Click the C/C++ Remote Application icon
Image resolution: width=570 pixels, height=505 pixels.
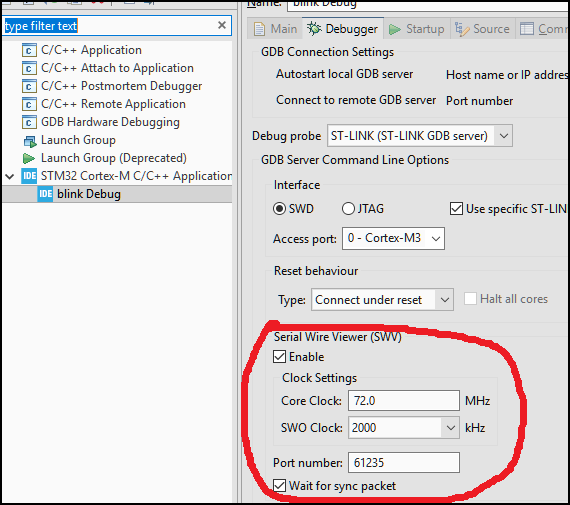29,104
